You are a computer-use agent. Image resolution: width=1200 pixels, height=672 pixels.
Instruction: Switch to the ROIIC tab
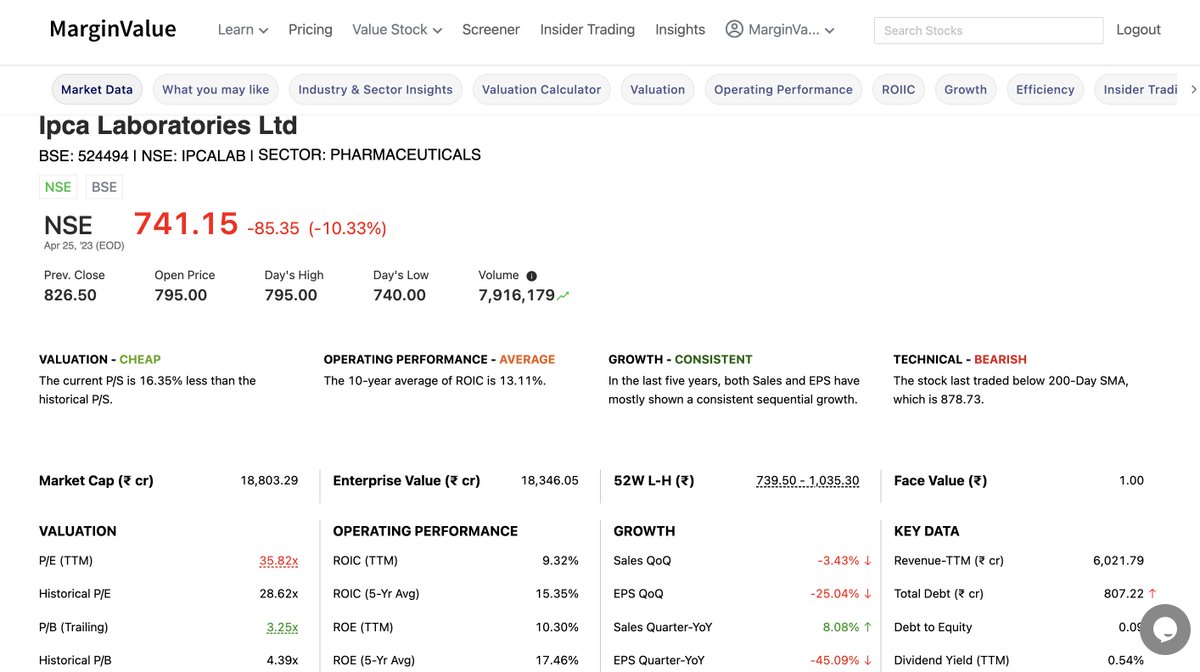point(898,89)
